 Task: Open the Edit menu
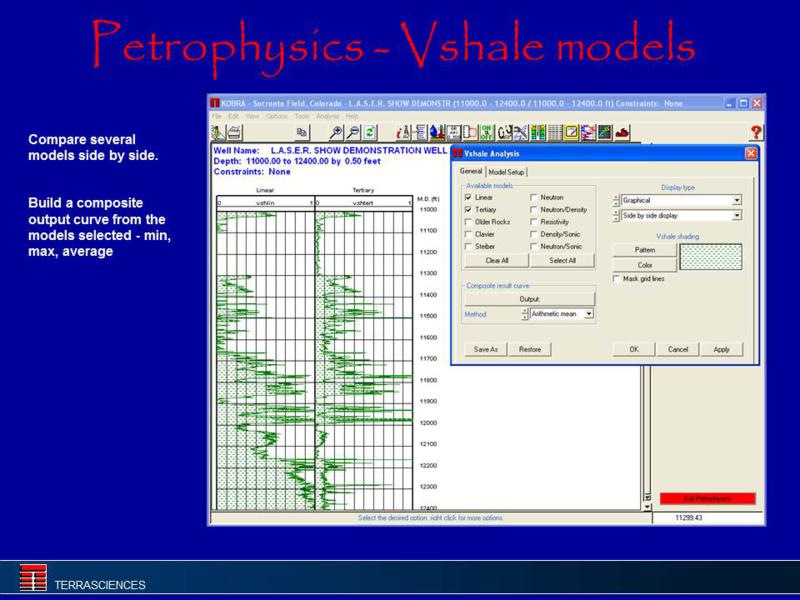click(233, 116)
